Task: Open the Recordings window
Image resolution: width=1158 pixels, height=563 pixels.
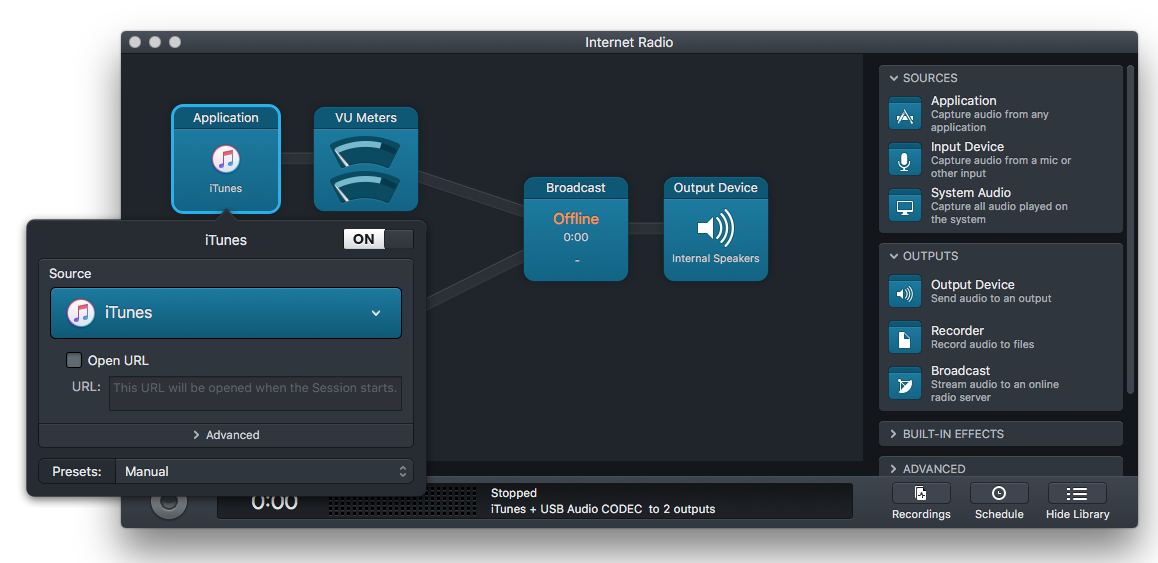Action: (921, 493)
